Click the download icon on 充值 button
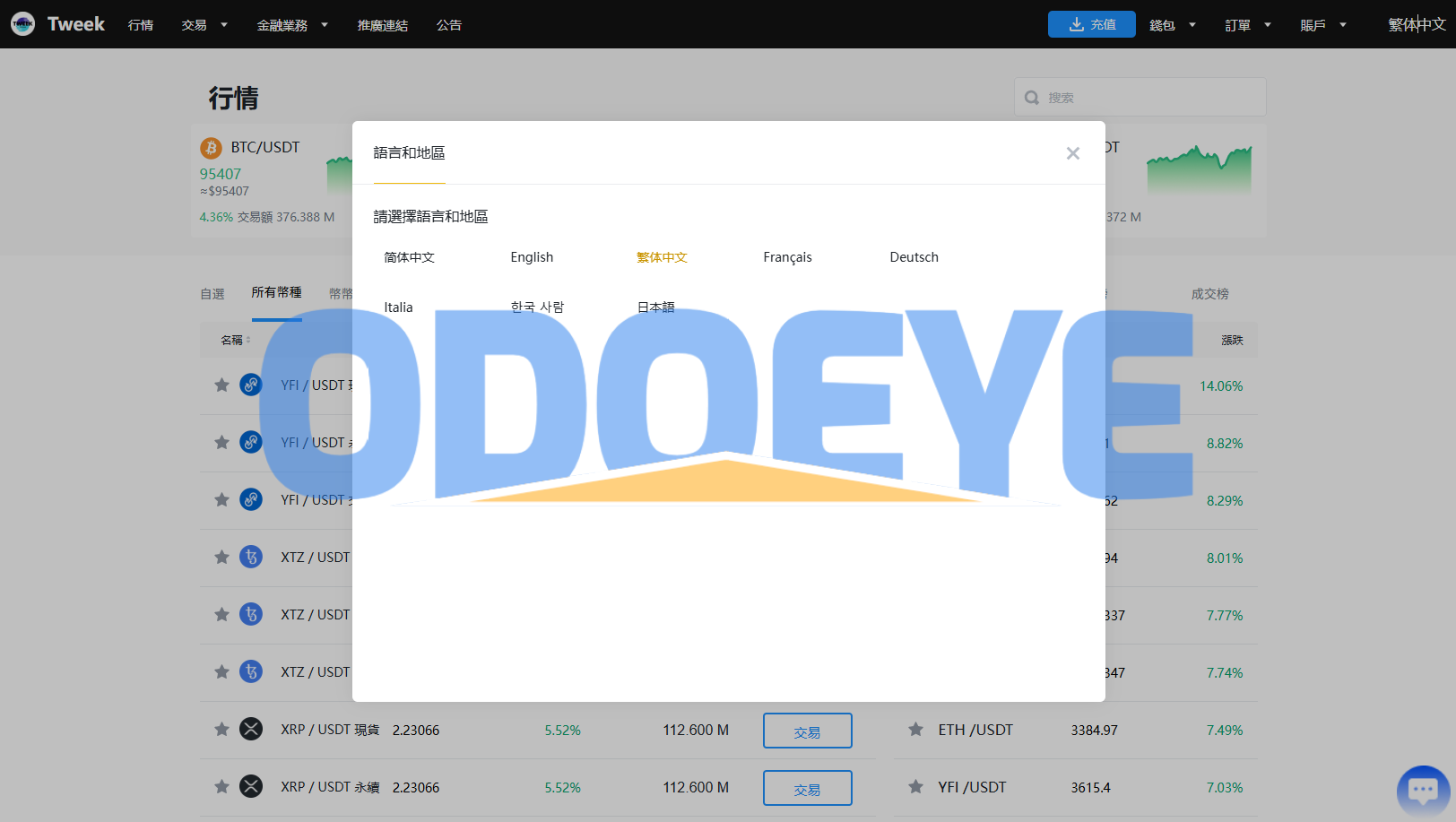 pyautogui.click(x=1077, y=24)
